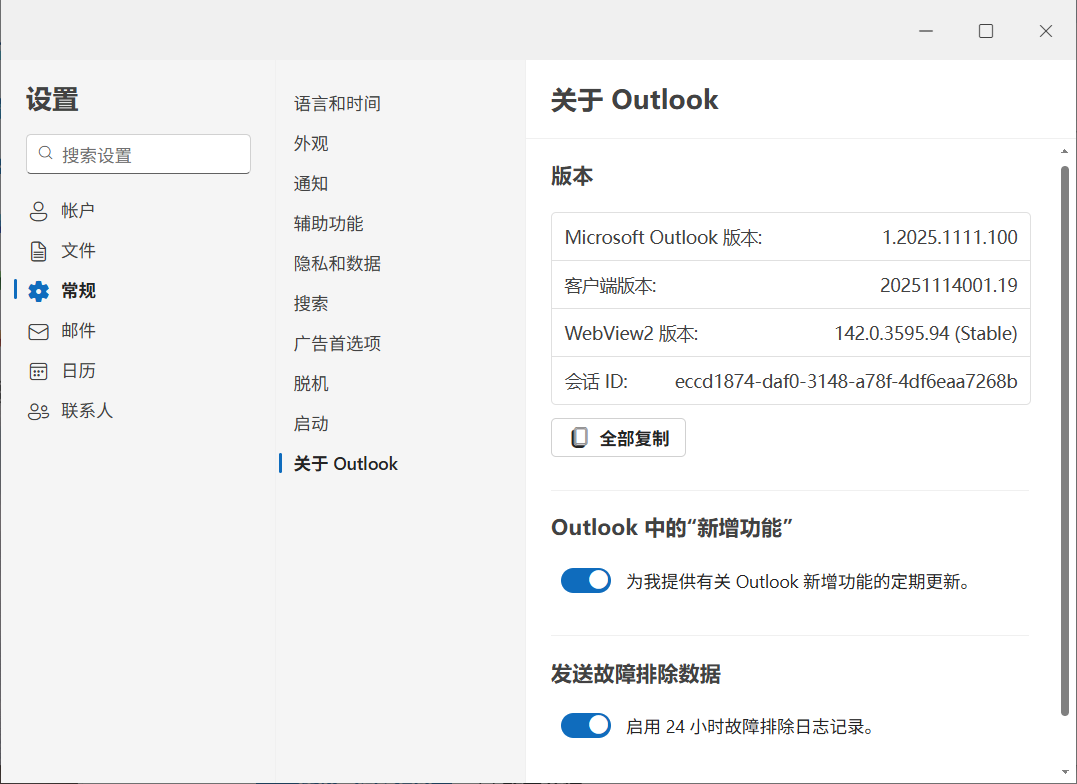Go to 外观 settings page

pos(311,144)
